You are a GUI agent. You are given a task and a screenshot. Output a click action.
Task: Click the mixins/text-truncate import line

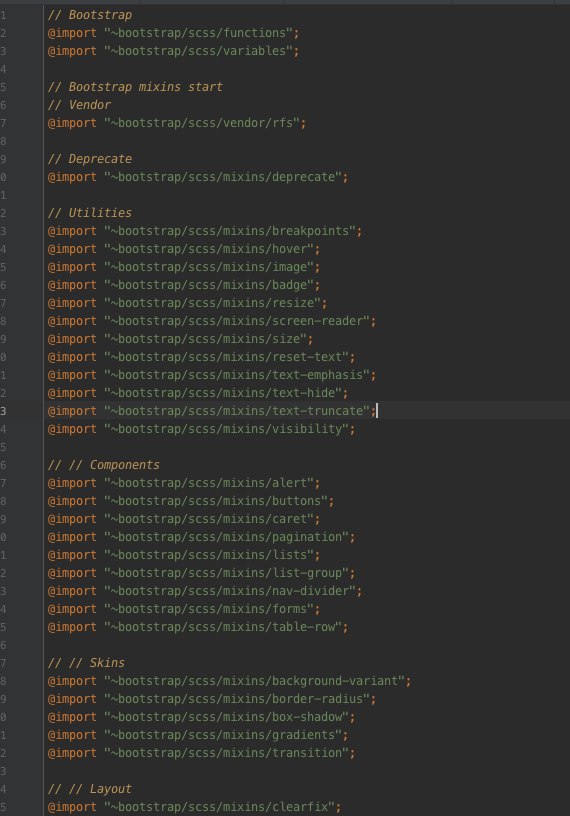pos(212,411)
